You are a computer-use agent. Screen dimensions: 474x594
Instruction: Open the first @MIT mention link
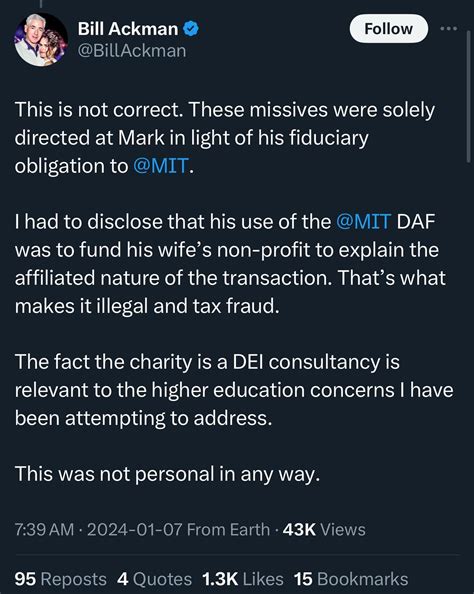(161, 166)
